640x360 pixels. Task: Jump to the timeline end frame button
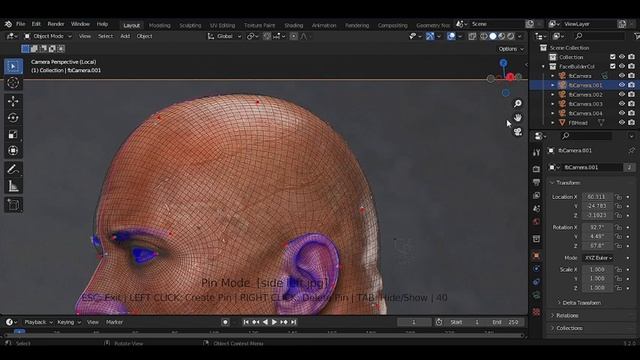click(293, 322)
